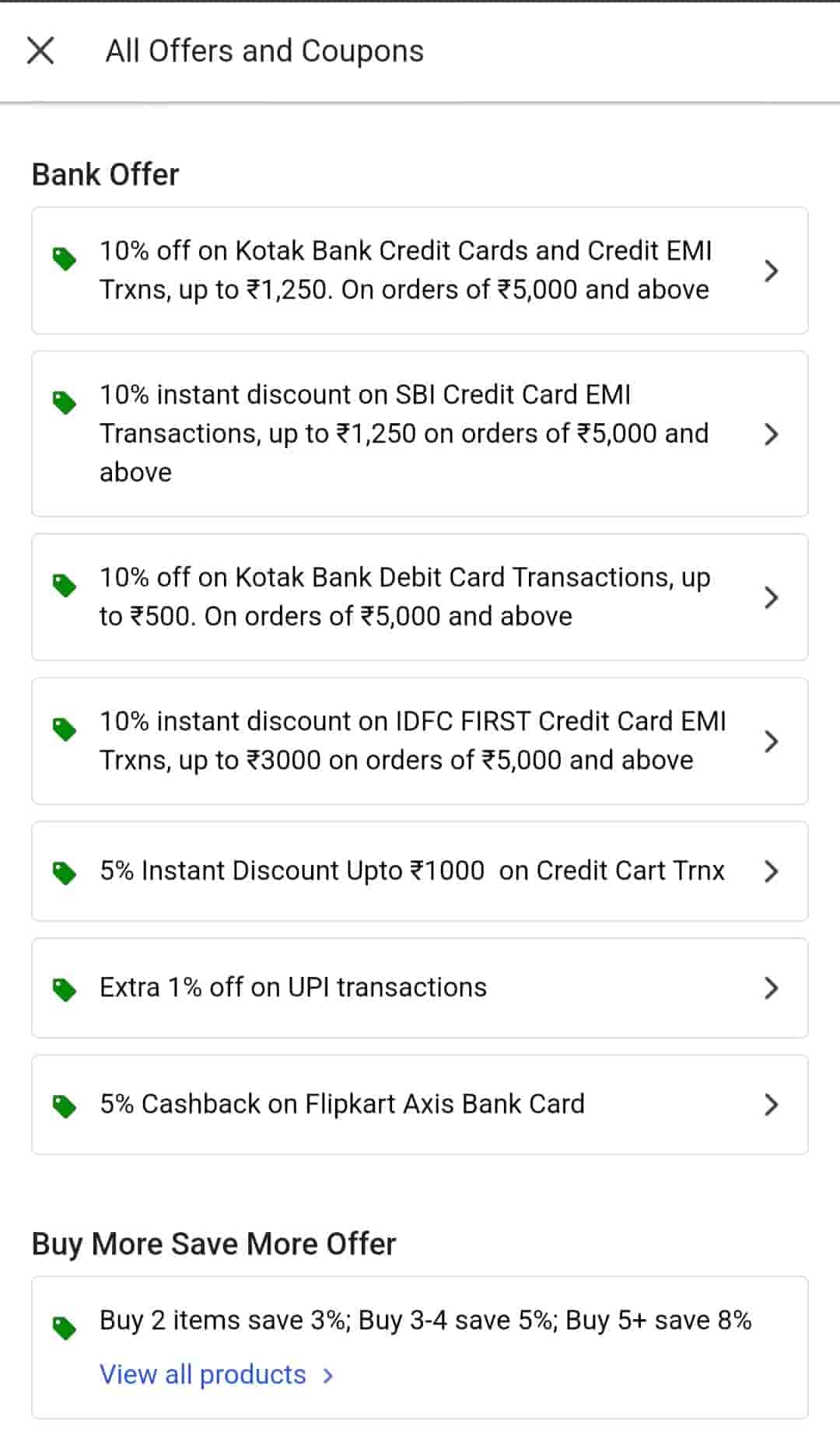Expand Kotak Debit Card offer chevron
Viewport: 840px width, 1435px height.
click(771, 597)
